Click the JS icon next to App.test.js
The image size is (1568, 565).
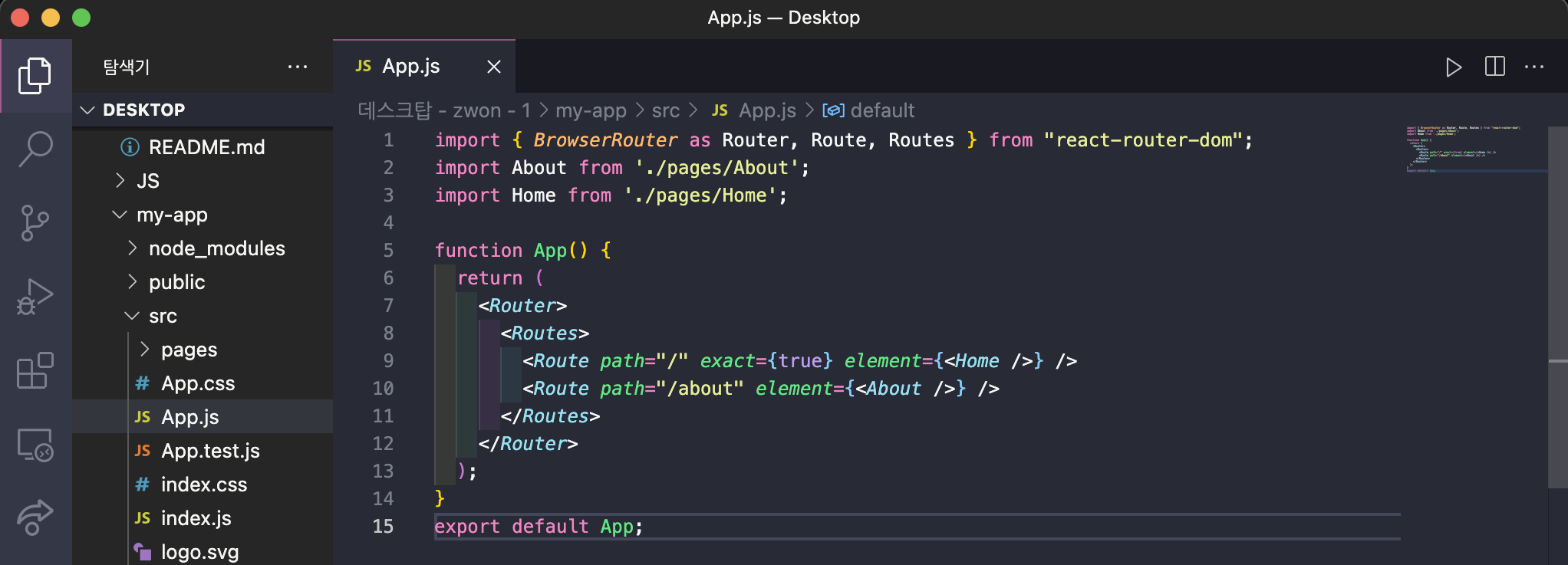coord(143,451)
